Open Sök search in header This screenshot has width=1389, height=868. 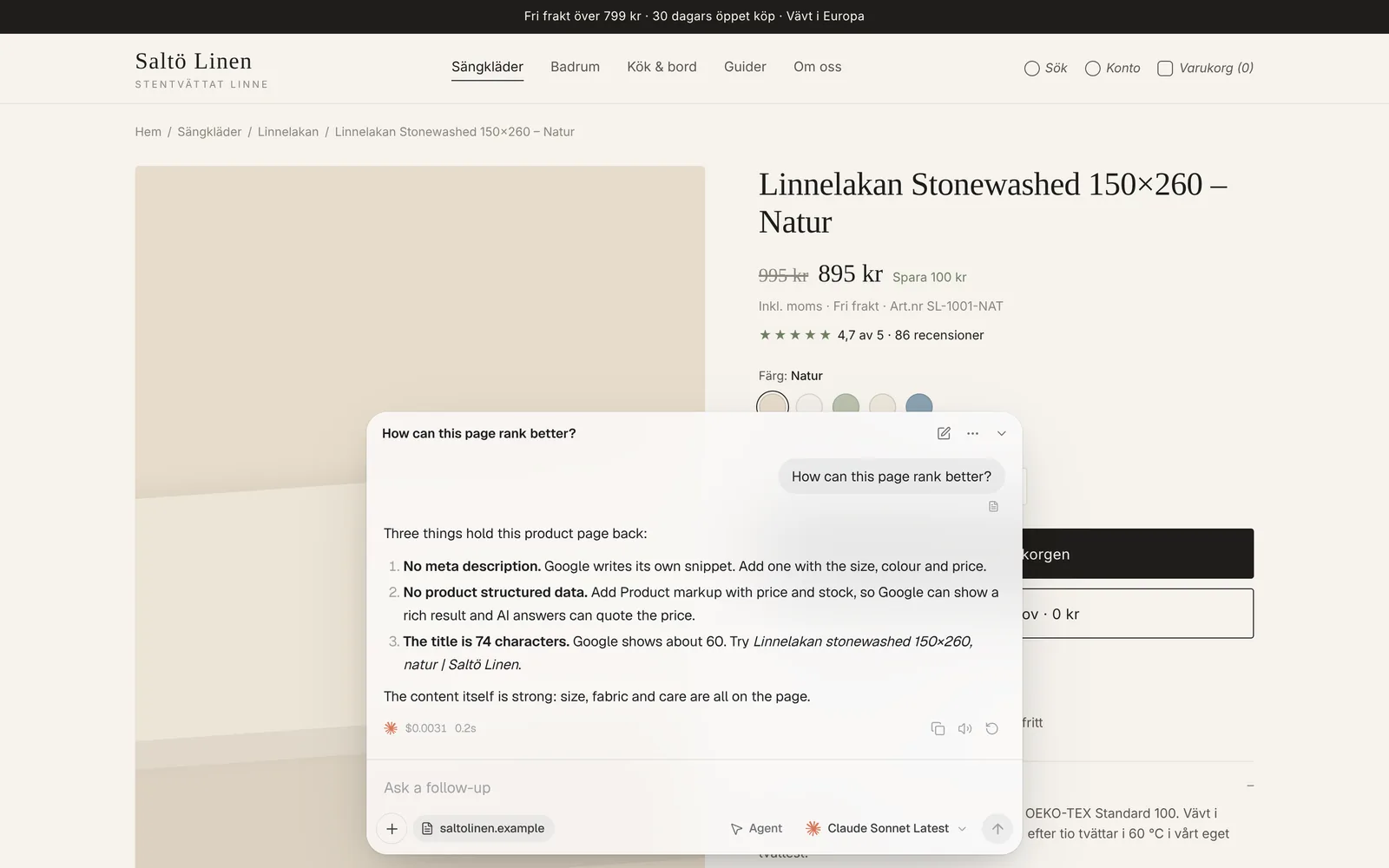click(x=1045, y=68)
